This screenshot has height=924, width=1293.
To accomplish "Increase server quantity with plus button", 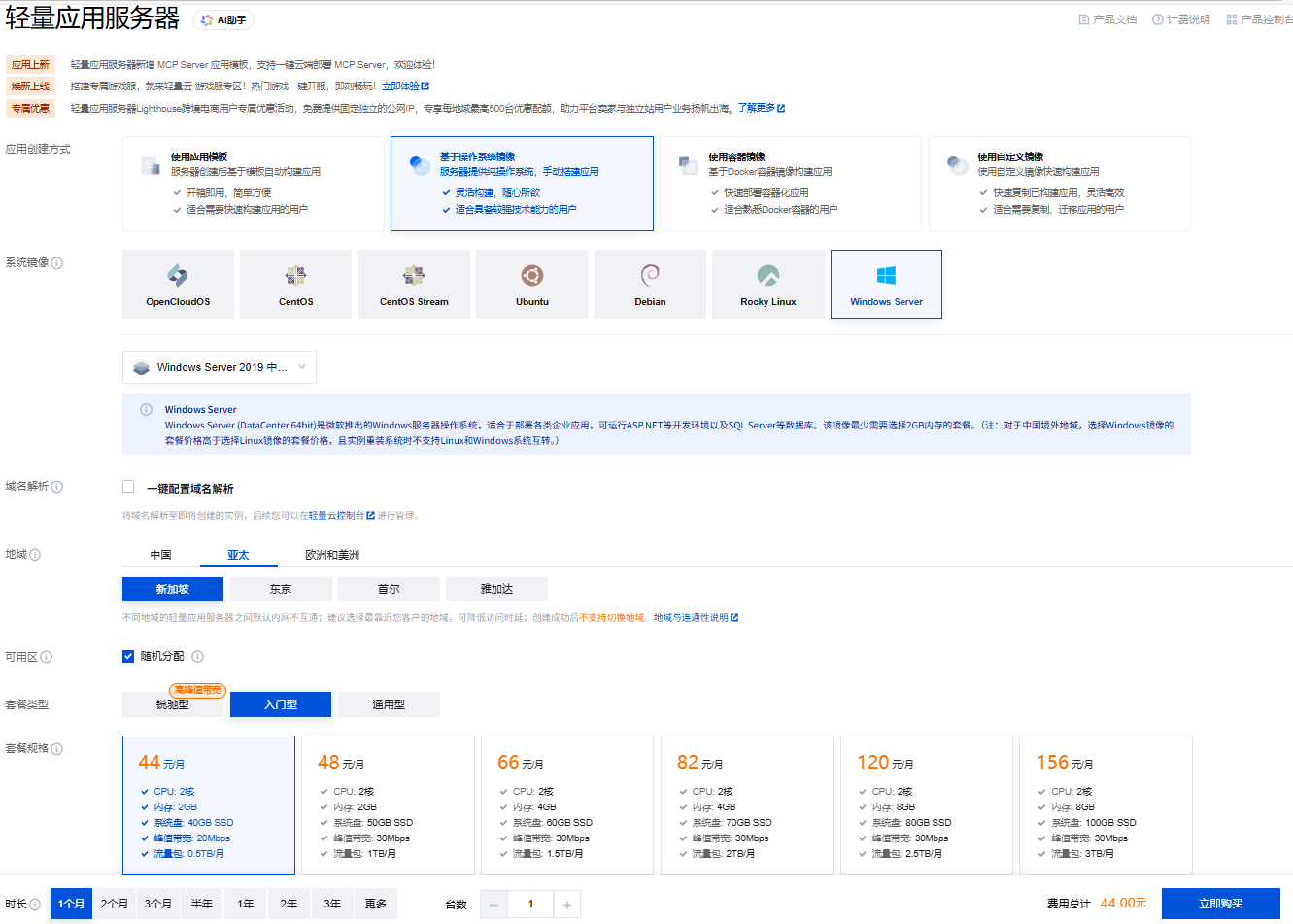I will (x=567, y=905).
